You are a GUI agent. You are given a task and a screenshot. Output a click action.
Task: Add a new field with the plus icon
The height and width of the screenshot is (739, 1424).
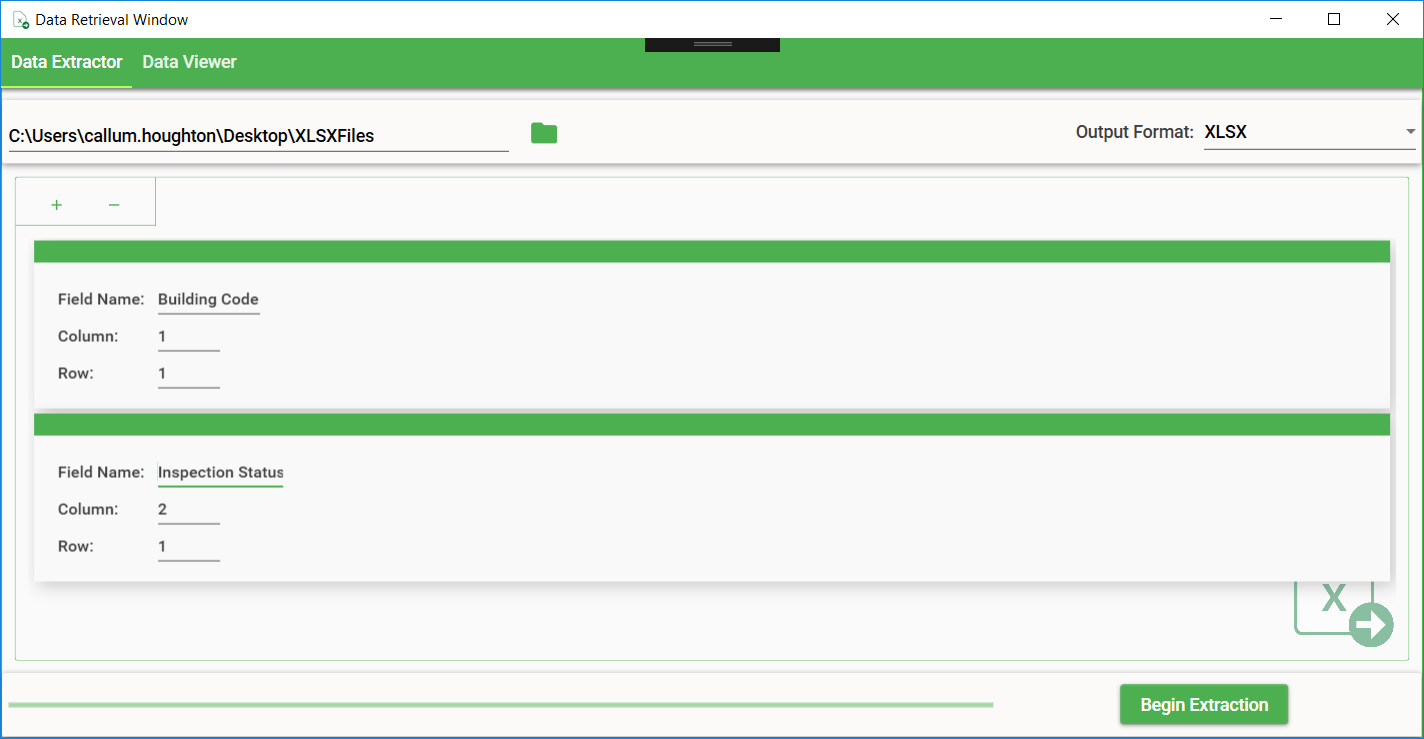57,205
